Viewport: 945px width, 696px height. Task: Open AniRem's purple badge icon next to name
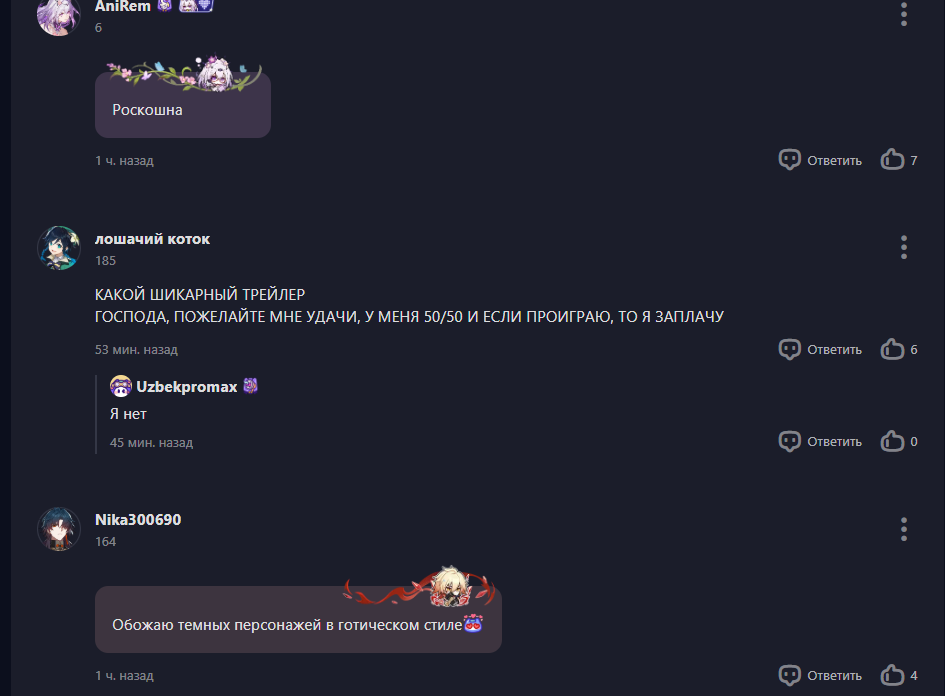[165, 6]
